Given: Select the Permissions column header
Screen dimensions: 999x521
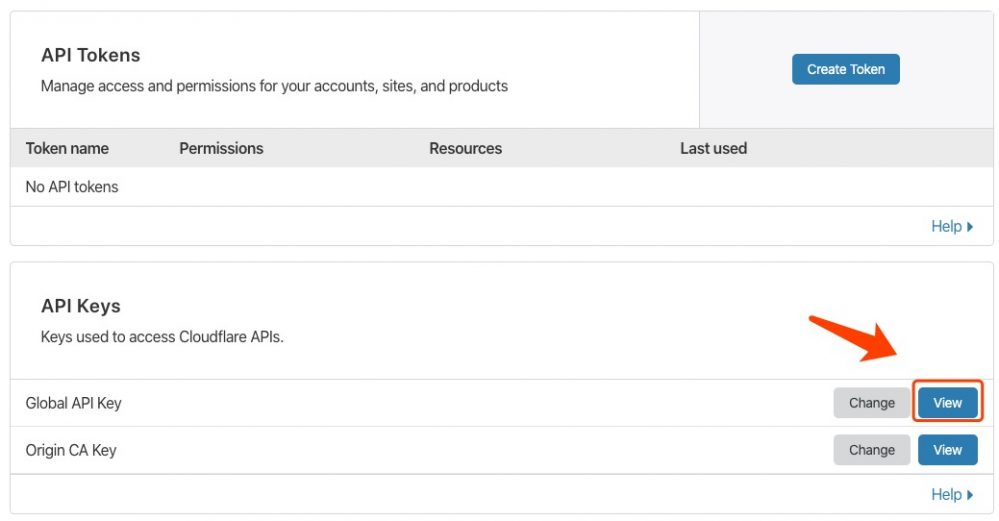Looking at the screenshot, I should [221, 148].
